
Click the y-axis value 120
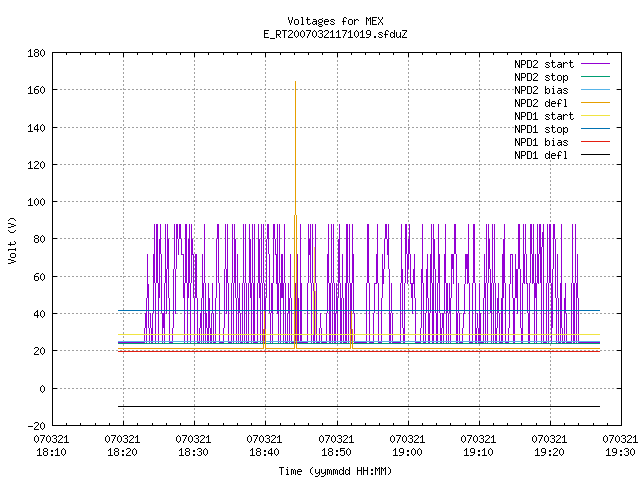pos(36,165)
